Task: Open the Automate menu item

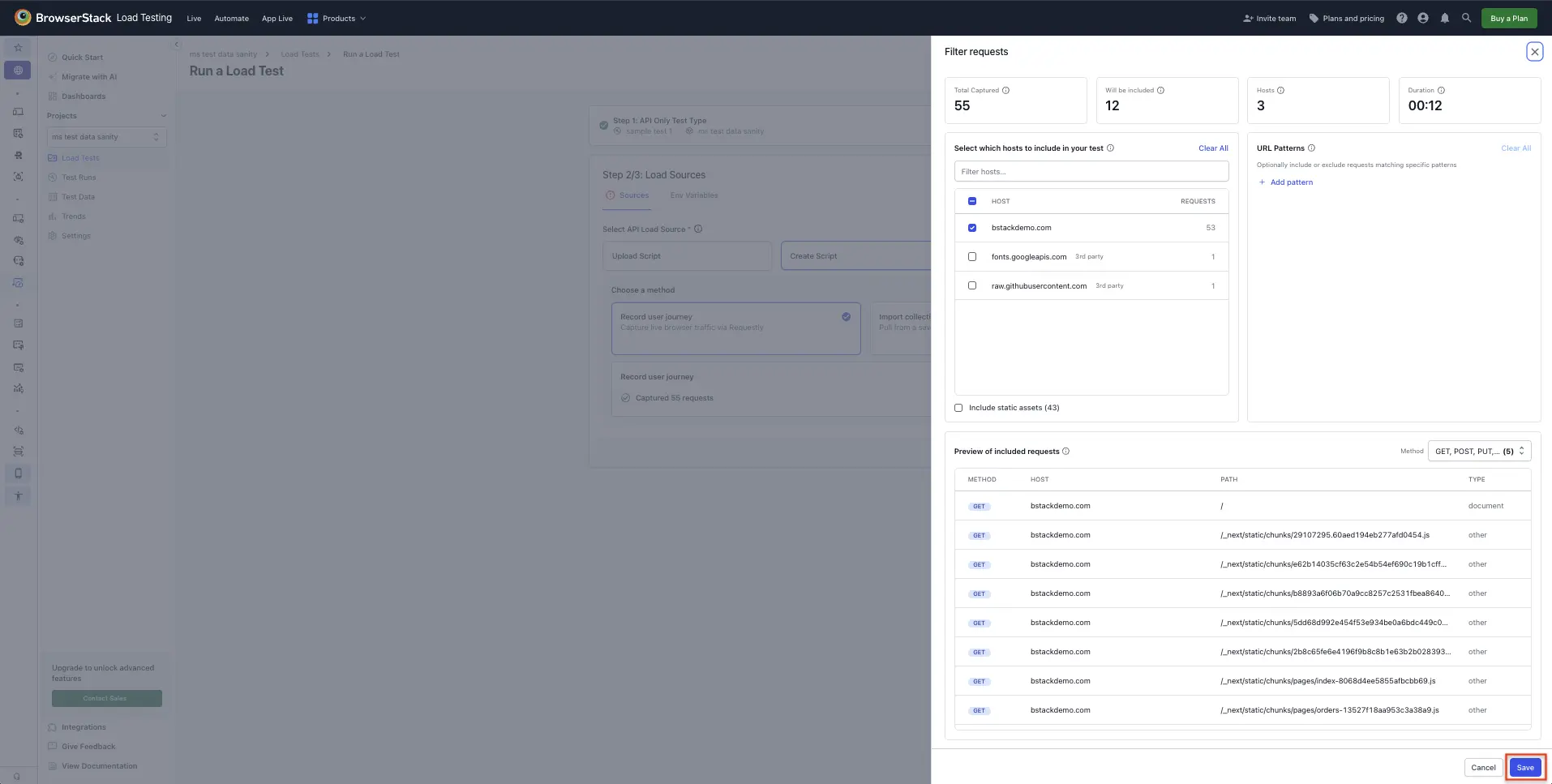Action: tap(231, 18)
